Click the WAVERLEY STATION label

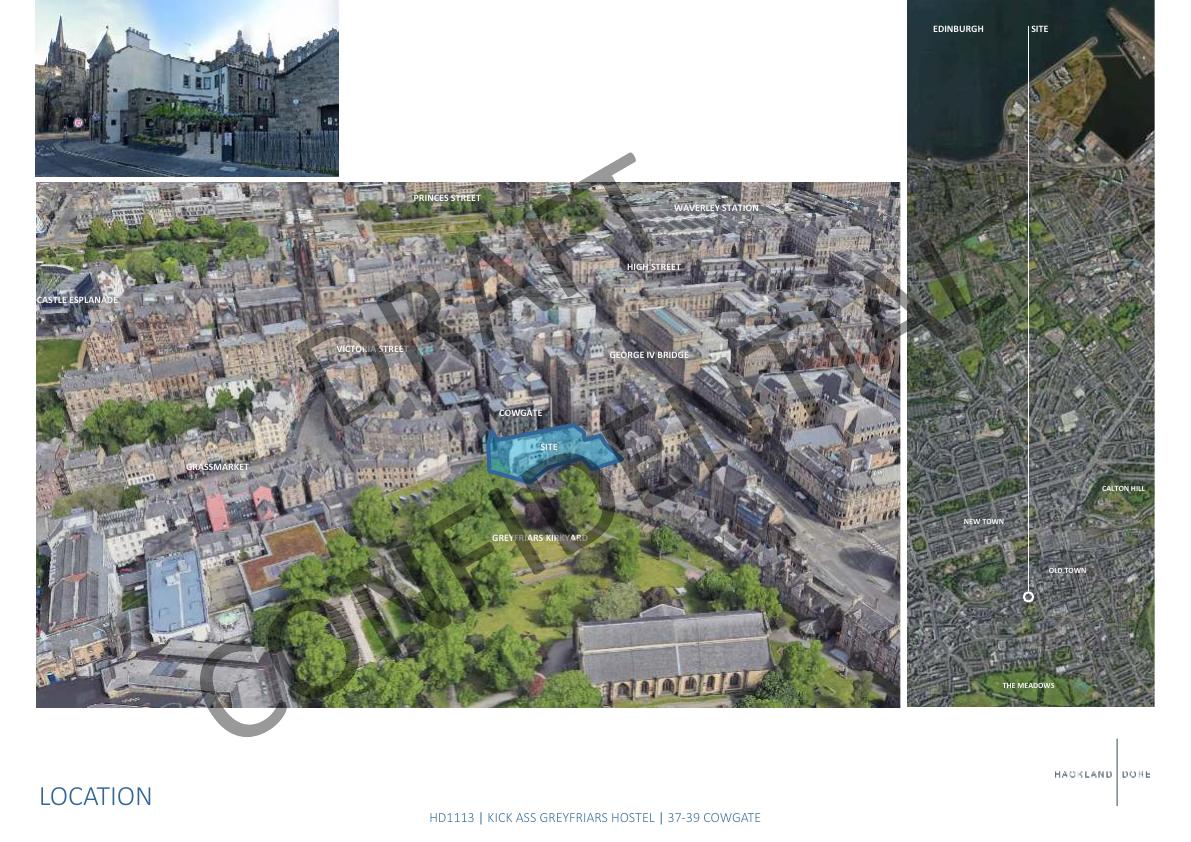(x=716, y=208)
